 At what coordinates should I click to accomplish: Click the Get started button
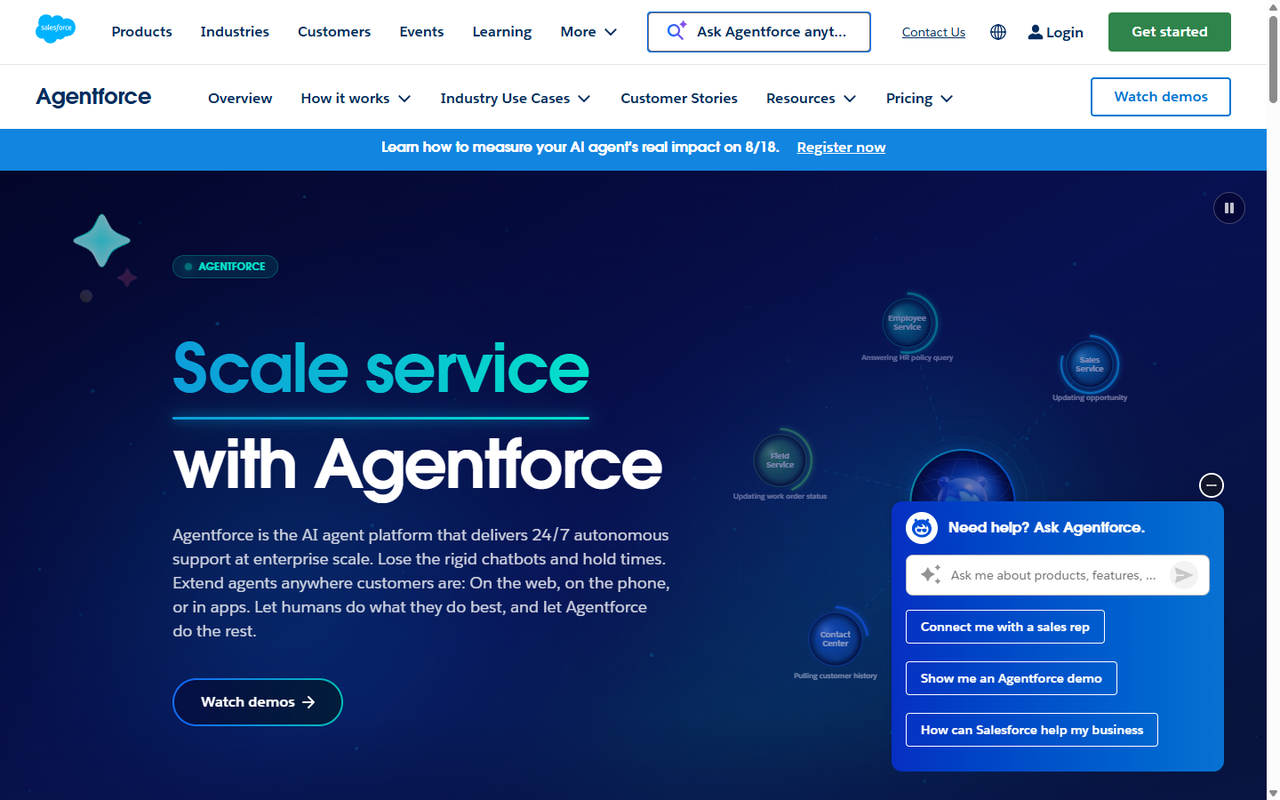1169,32
